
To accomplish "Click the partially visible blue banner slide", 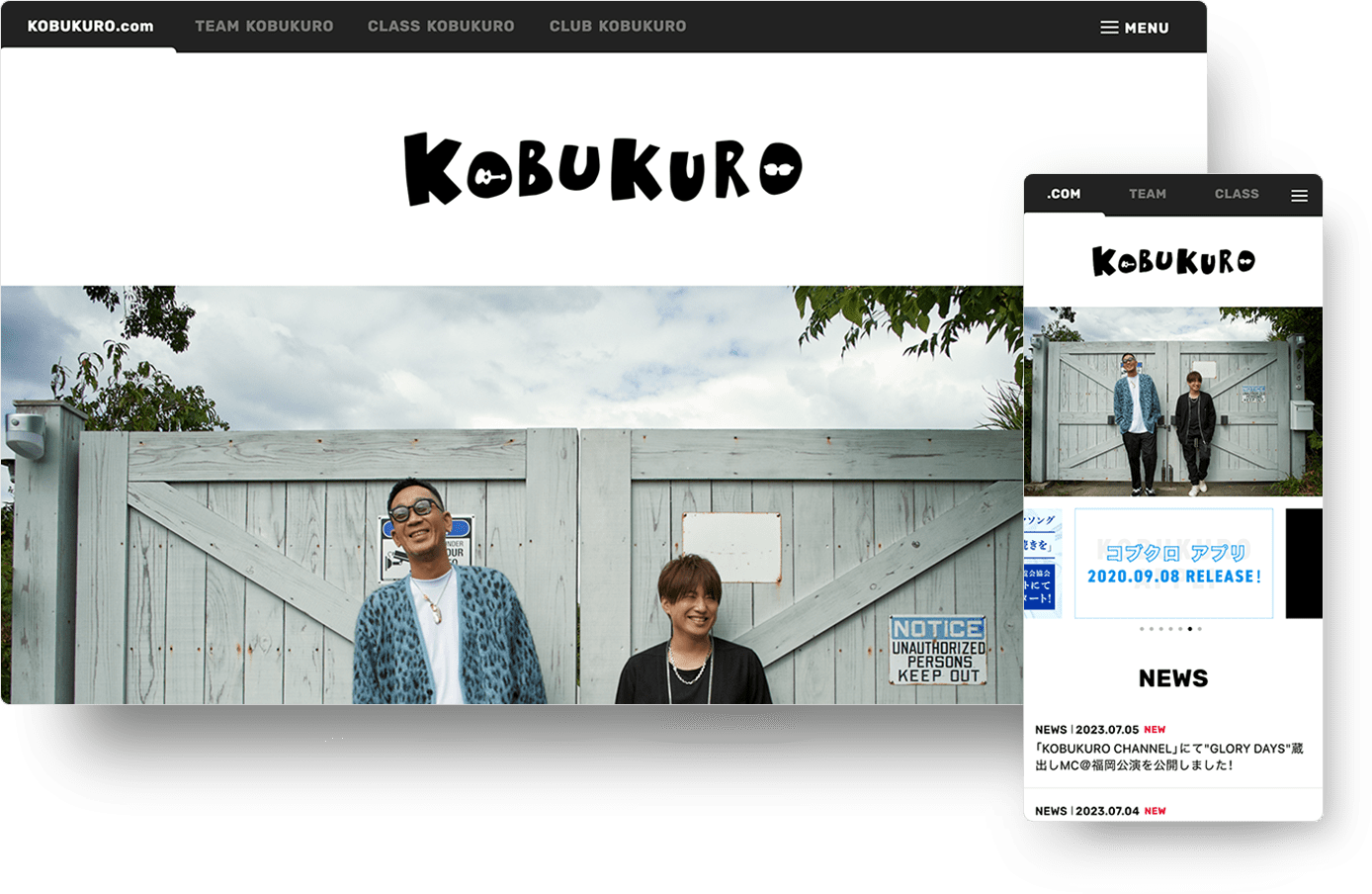I will click(1042, 564).
